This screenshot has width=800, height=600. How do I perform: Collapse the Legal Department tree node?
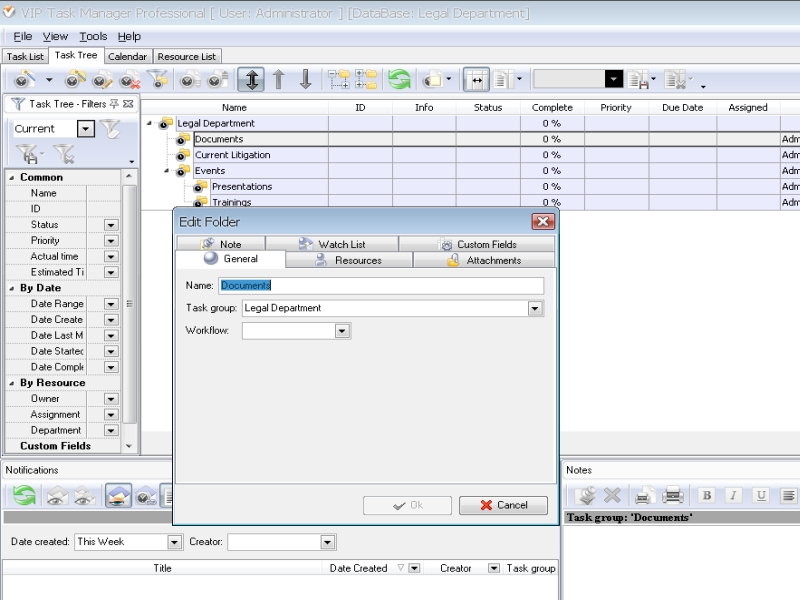coord(150,124)
